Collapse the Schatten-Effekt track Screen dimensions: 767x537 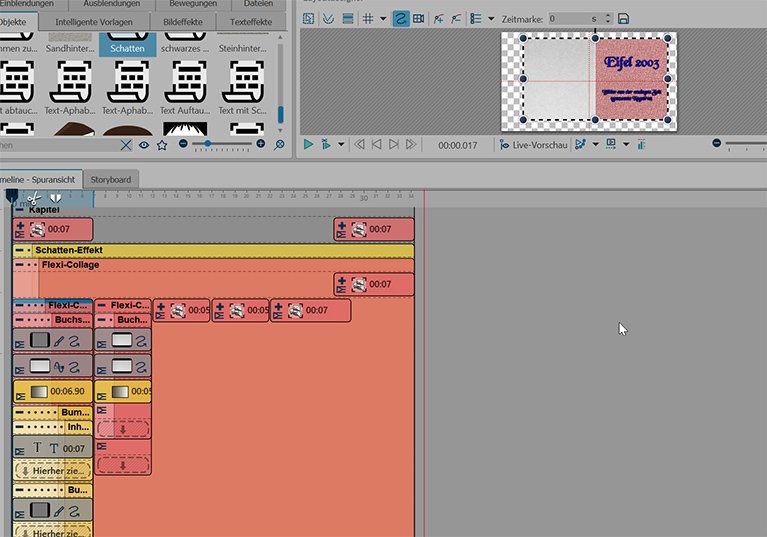tap(20, 250)
